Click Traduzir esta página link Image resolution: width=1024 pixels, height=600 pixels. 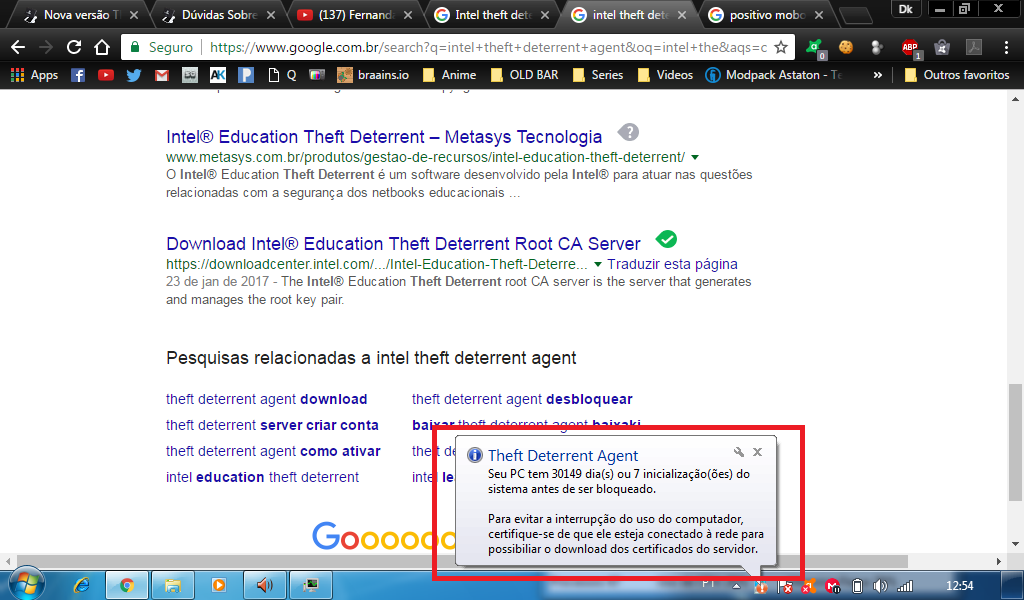pos(672,264)
